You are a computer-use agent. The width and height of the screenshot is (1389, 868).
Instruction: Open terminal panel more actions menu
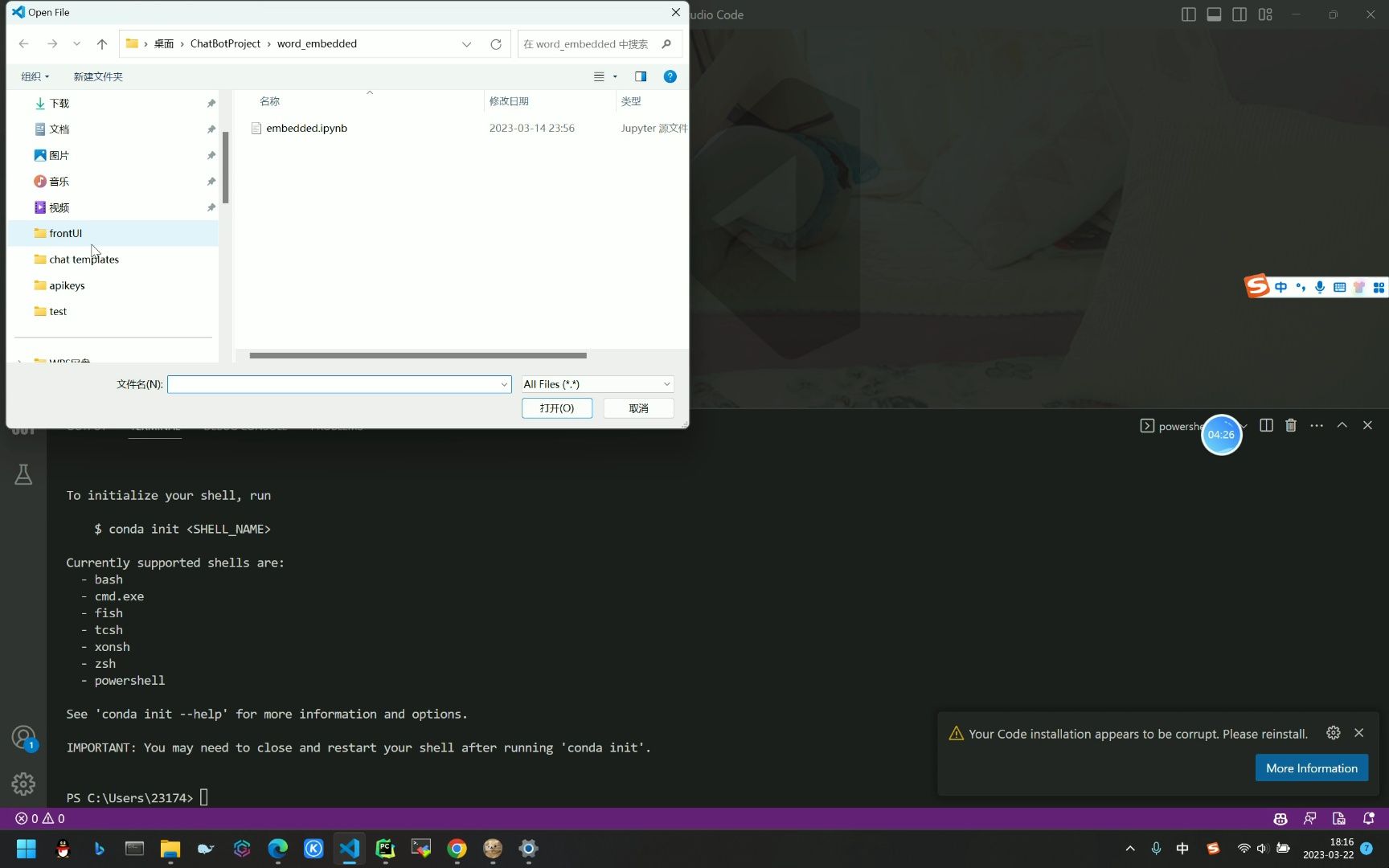point(1317,425)
